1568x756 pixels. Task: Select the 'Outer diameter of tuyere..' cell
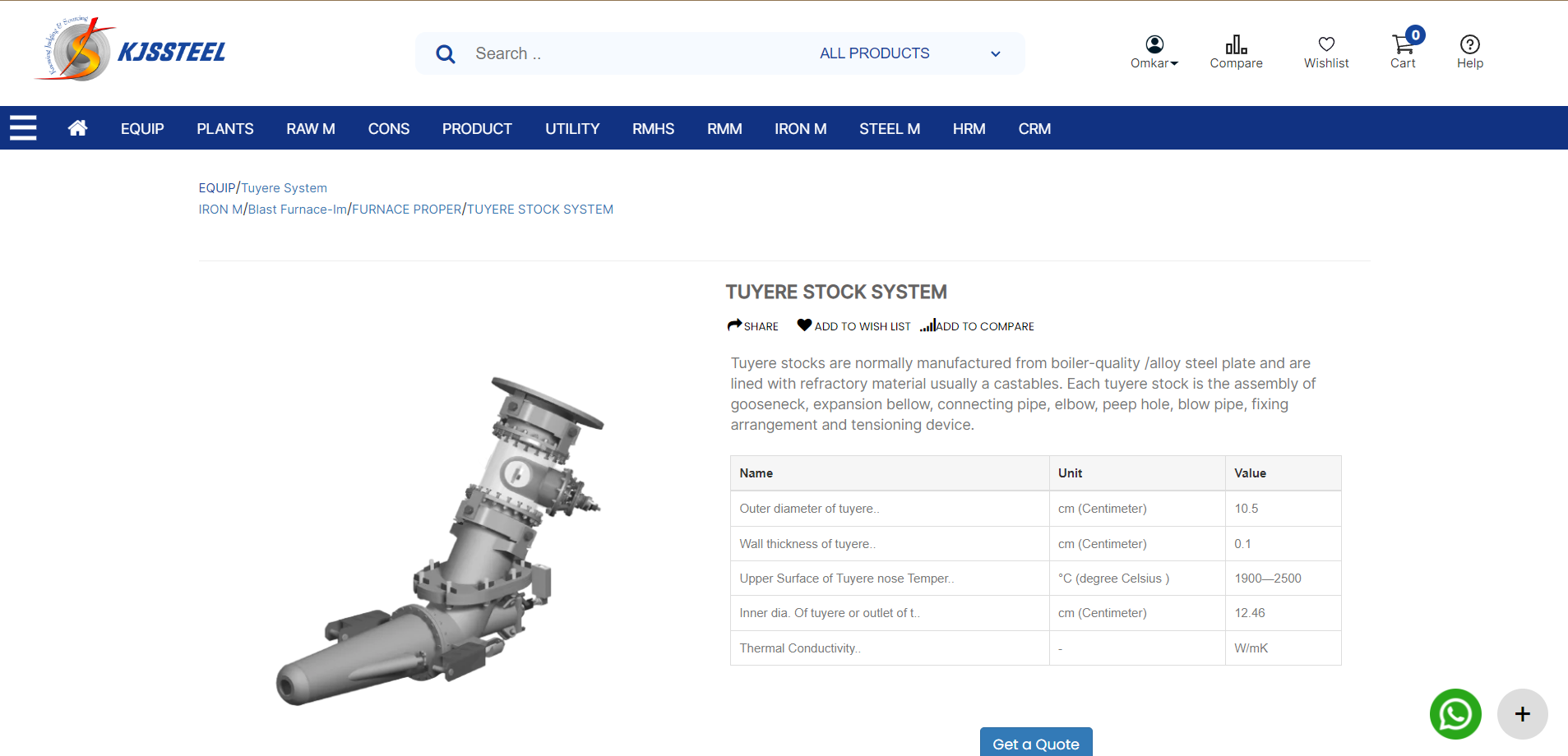coord(890,509)
